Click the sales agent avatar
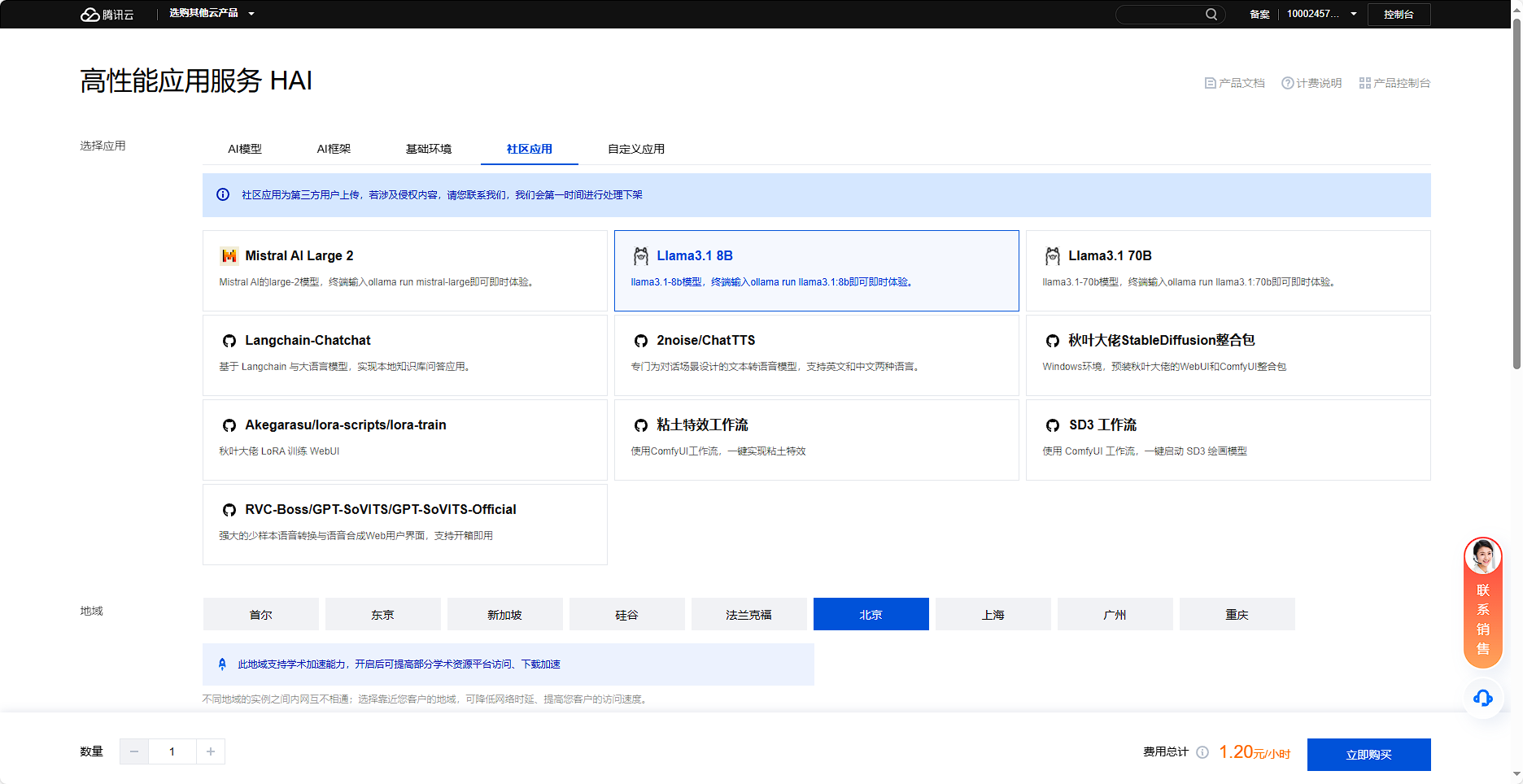The image size is (1523, 784). (x=1483, y=557)
